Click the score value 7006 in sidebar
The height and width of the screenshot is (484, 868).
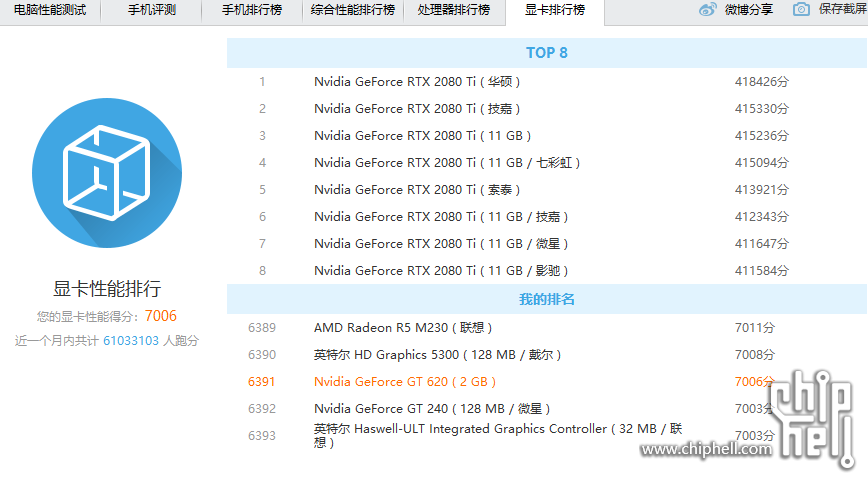161,316
